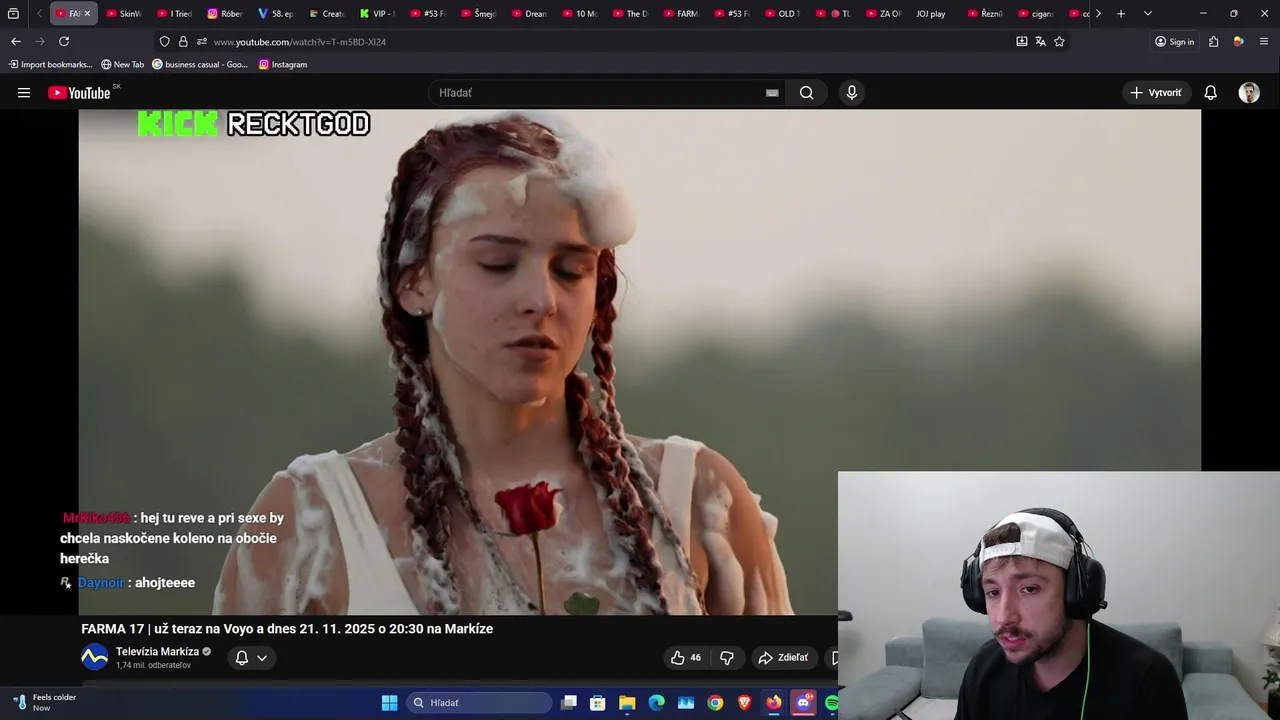Close the active FARMA tab
Viewport: 1280px width, 720px height.
coord(87,14)
